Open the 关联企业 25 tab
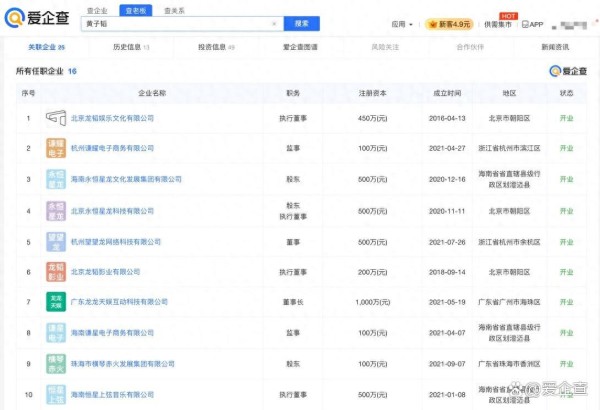This screenshot has width=600, height=410. pyautogui.click(x=47, y=47)
